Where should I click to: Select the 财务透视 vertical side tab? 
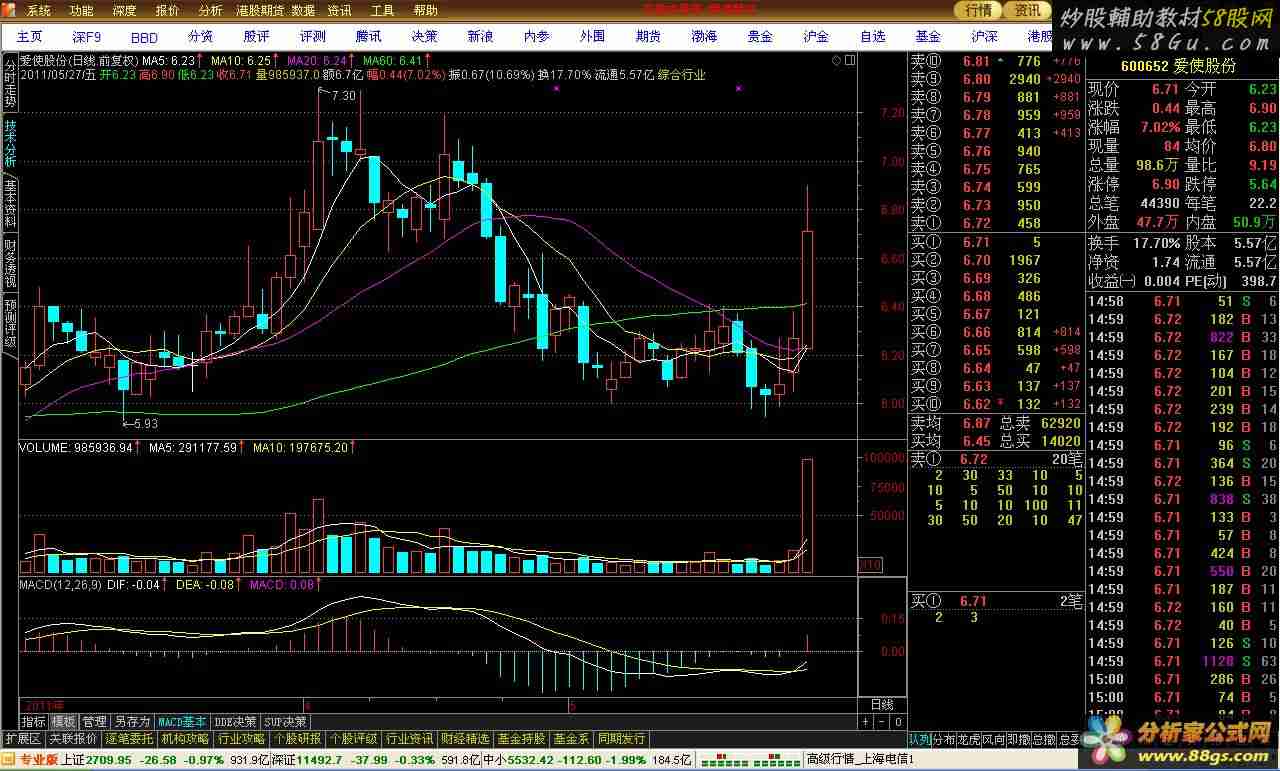[10, 263]
